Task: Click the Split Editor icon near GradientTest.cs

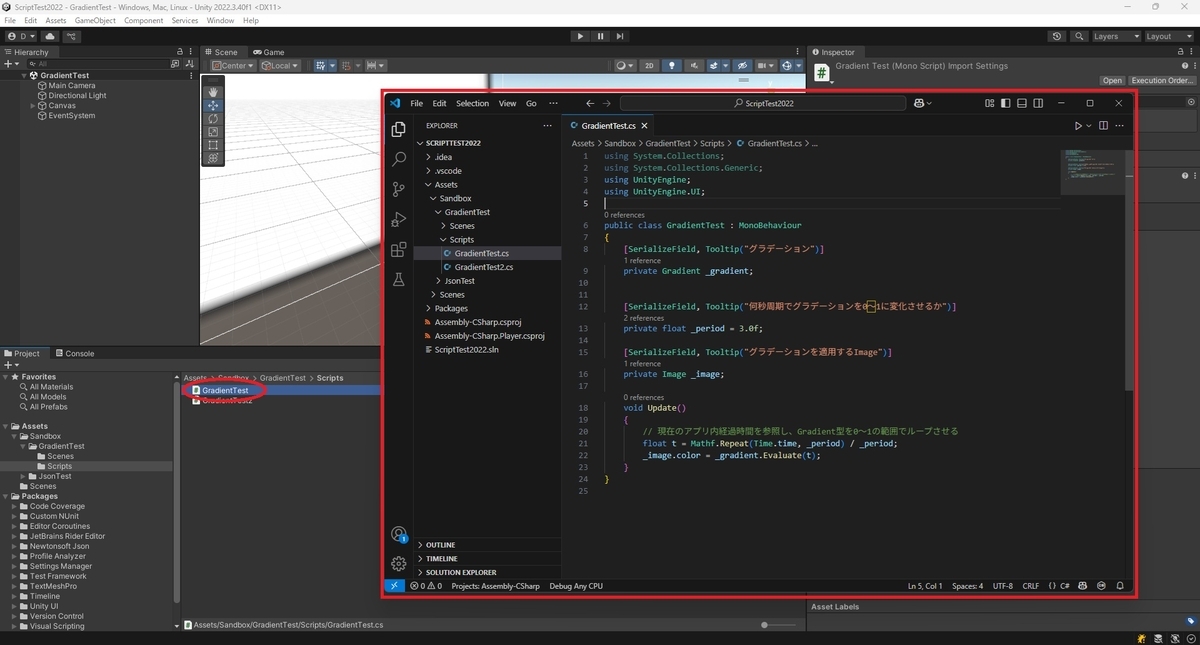Action: click(x=1101, y=125)
